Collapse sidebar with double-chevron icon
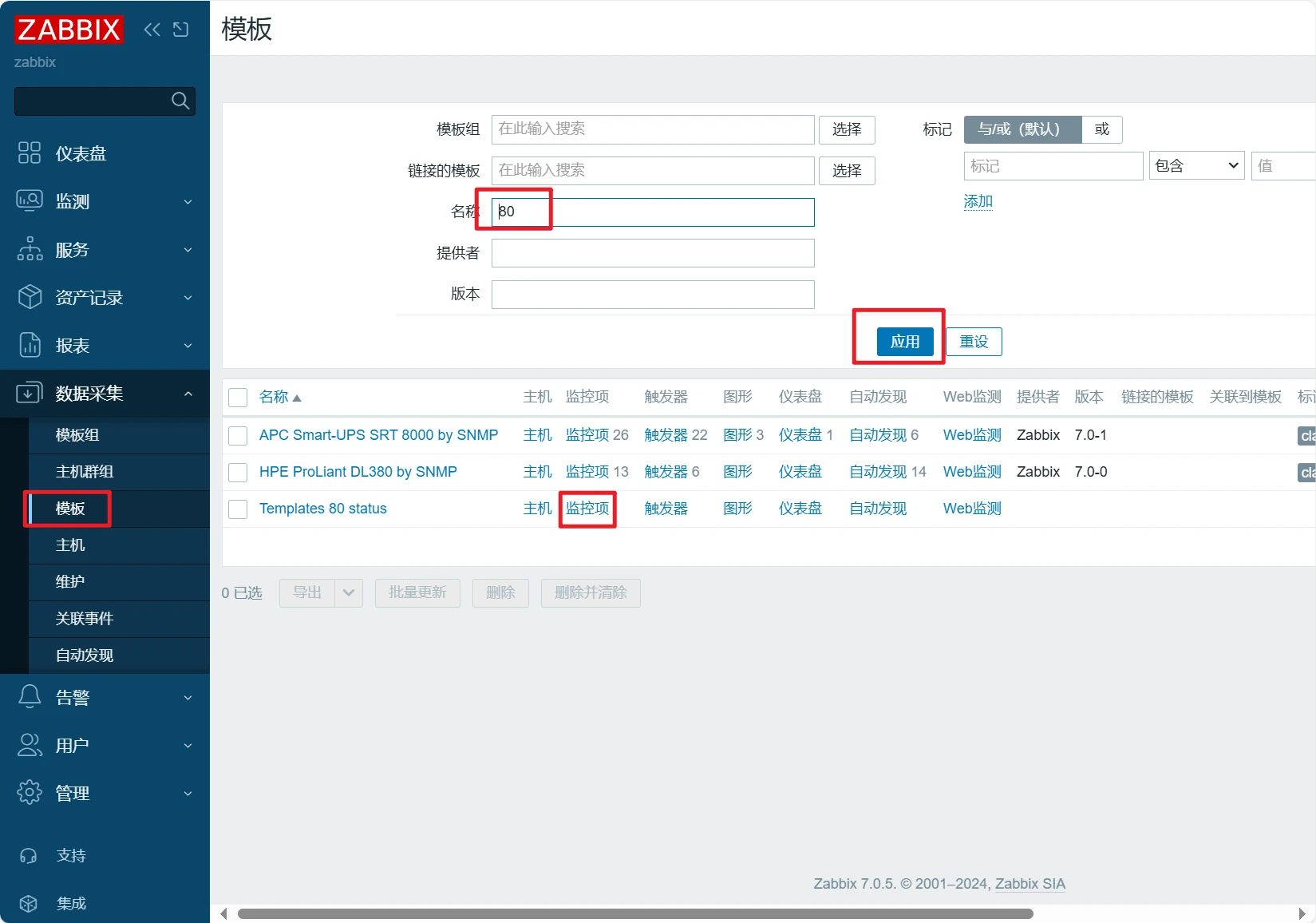 pos(152,30)
